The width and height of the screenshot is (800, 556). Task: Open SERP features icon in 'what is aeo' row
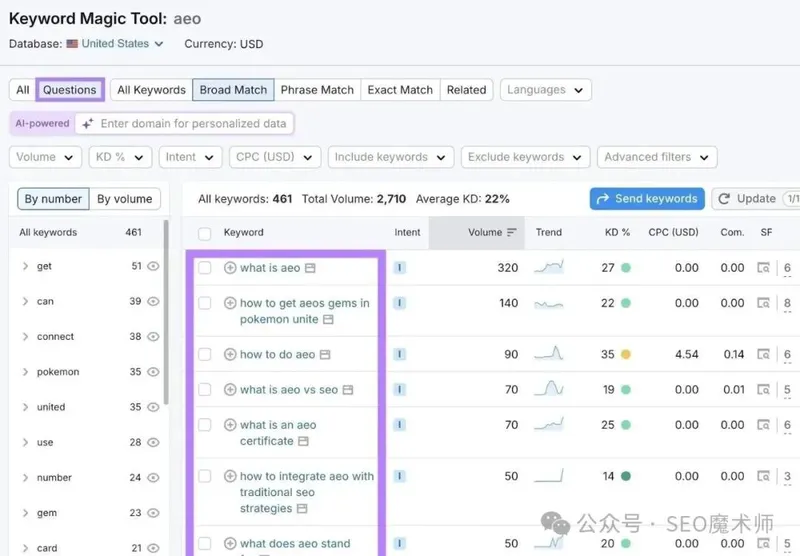pyautogui.click(x=764, y=268)
